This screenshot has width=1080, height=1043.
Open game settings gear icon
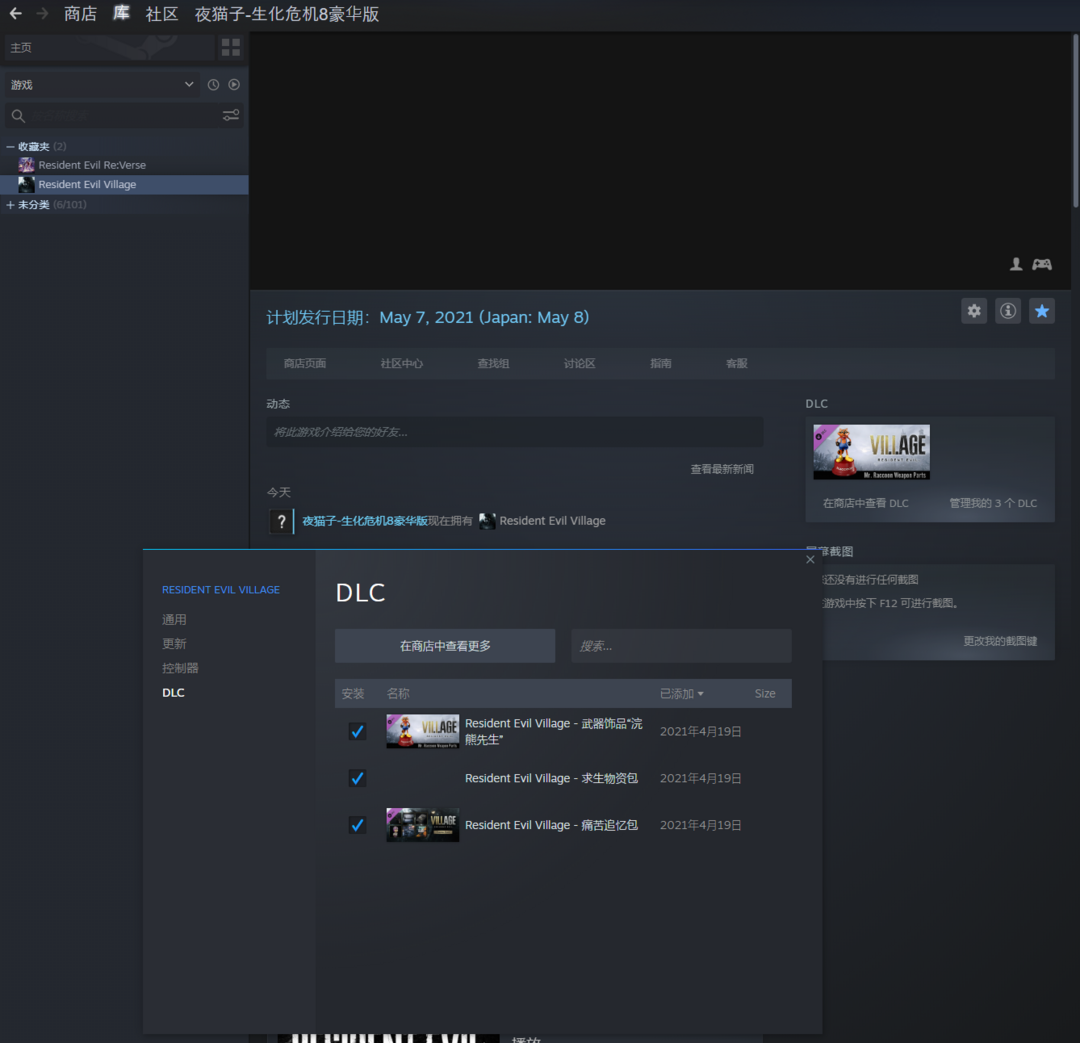(x=974, y=311)
